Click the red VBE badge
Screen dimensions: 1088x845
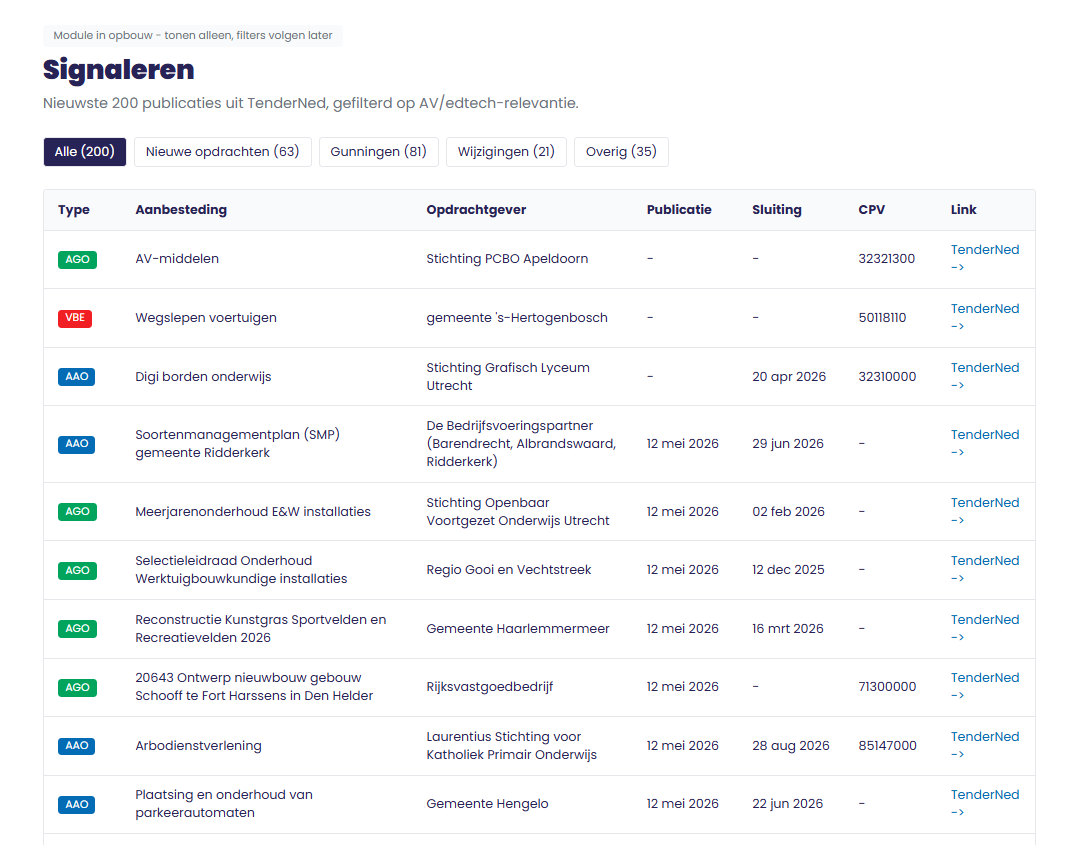[x=75, y=318]
